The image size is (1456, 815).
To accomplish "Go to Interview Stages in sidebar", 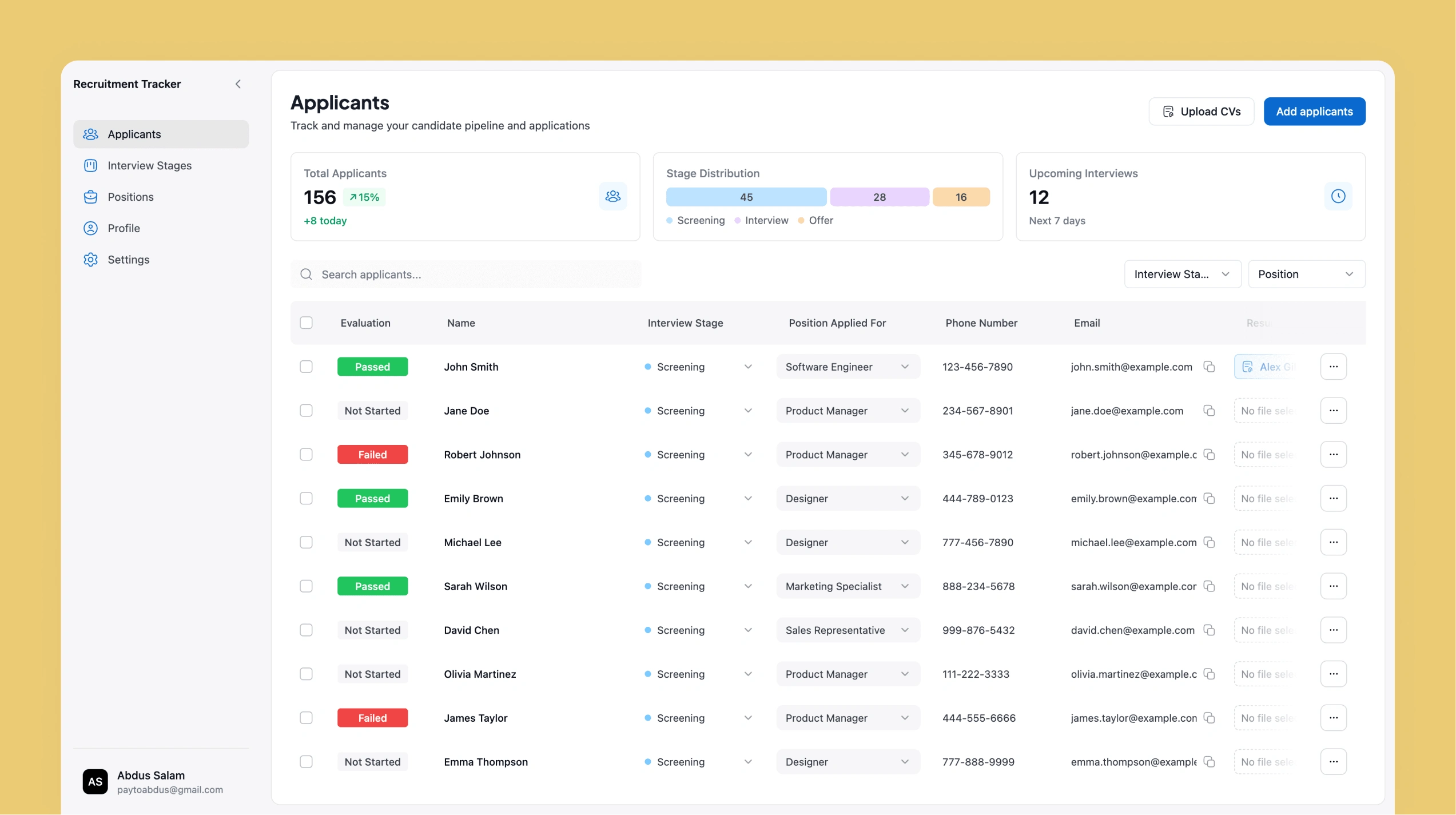I will point(149,165).
